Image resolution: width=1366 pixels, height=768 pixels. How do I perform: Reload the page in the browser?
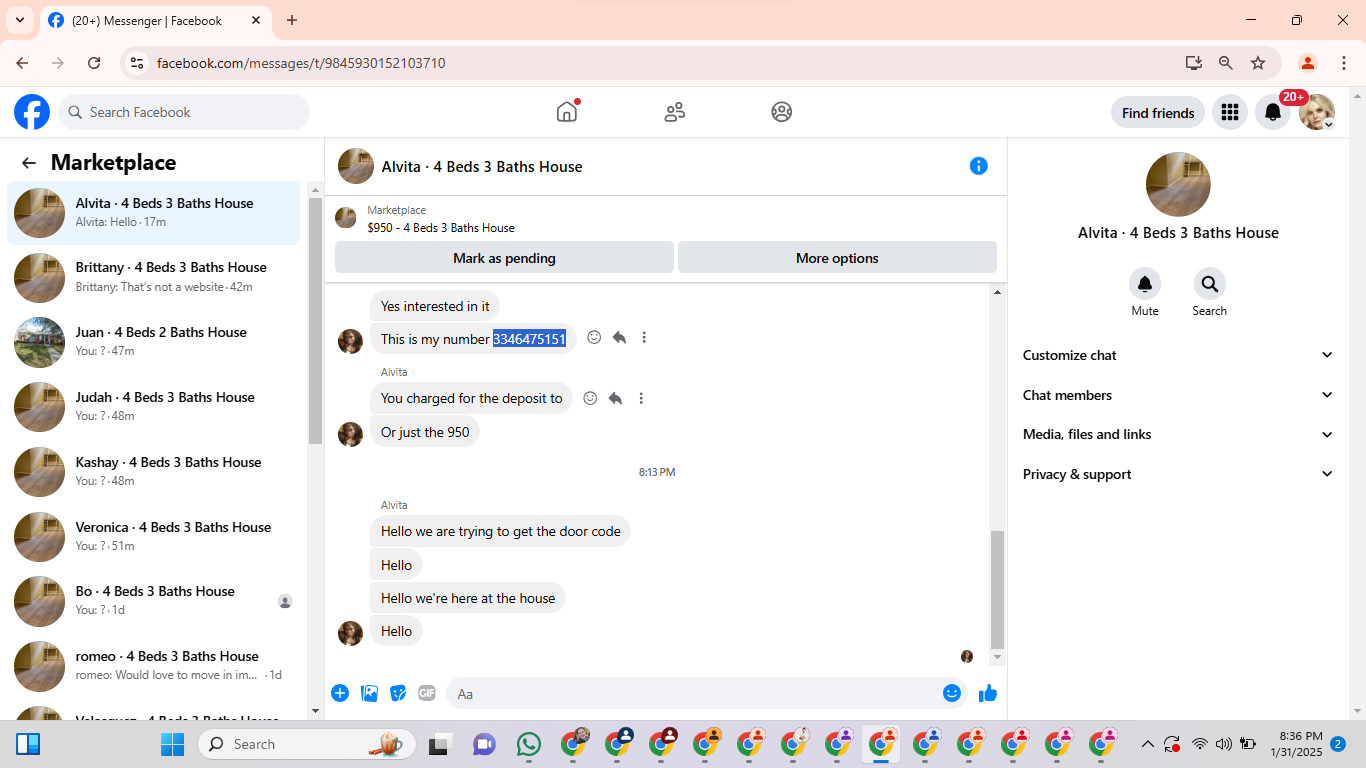[94, 63]
